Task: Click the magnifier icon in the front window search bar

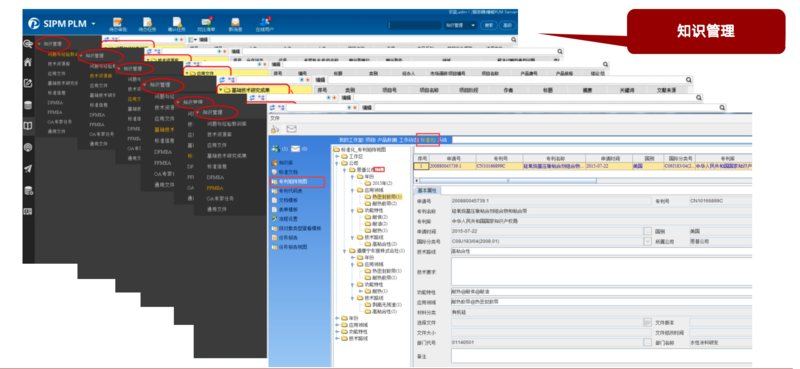Action: coord(722,108)
